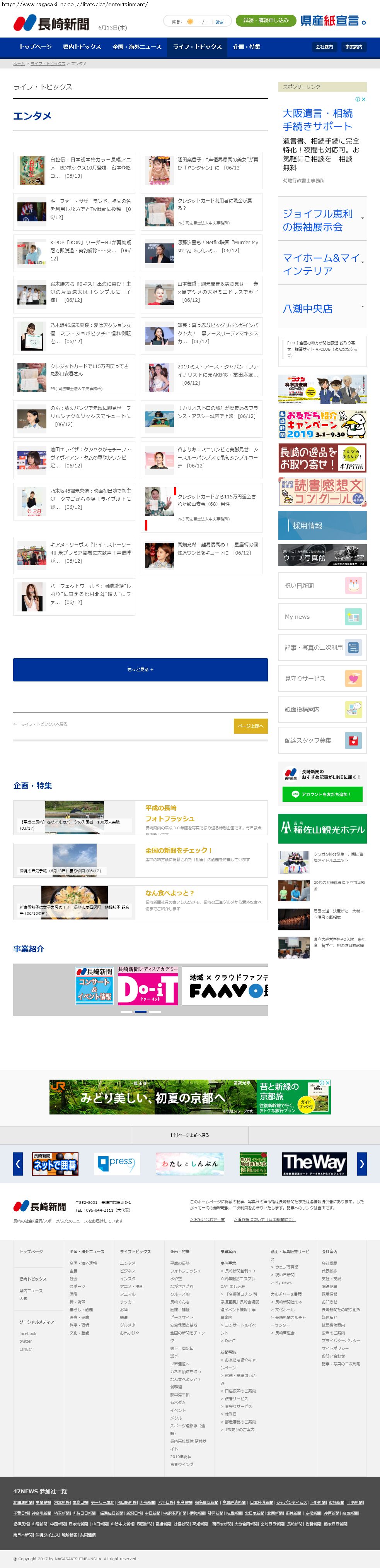Click next arrow on partner carousel
This screenshot has width=380, height=1568.
point(362,1164)
